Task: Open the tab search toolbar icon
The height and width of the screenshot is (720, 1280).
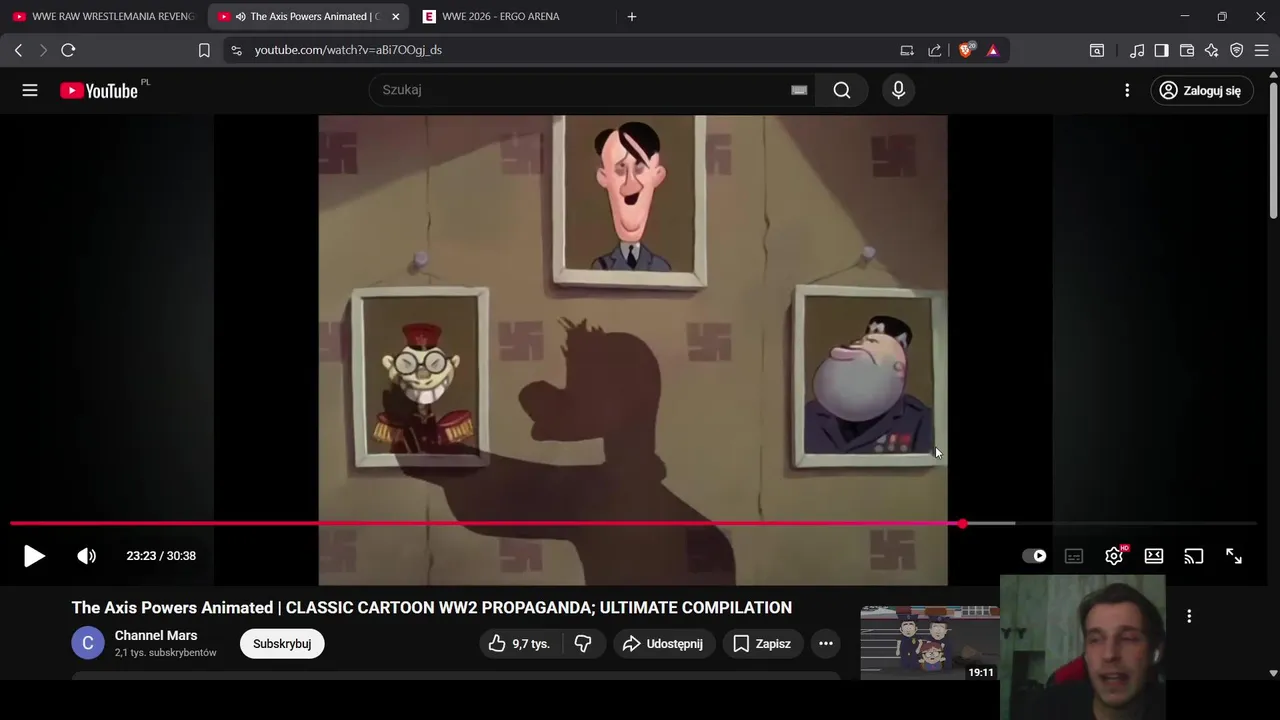Action: point(1097,50)
